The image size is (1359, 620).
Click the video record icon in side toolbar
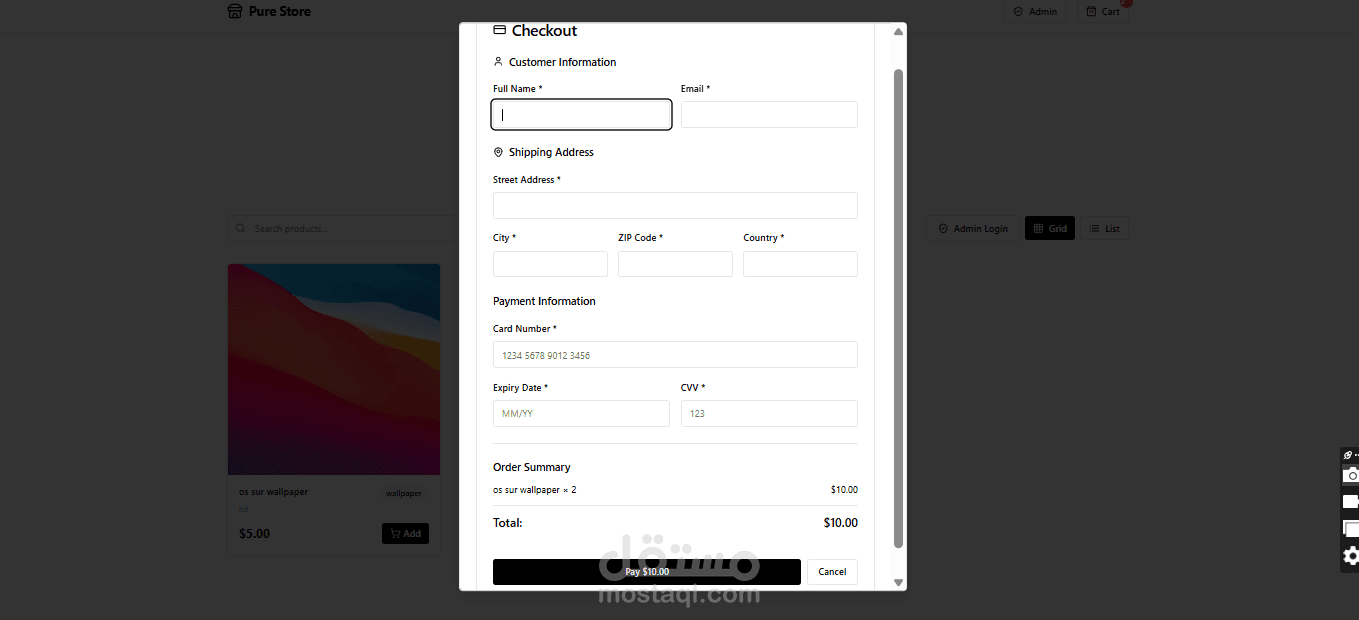(x=1351, y=502)
